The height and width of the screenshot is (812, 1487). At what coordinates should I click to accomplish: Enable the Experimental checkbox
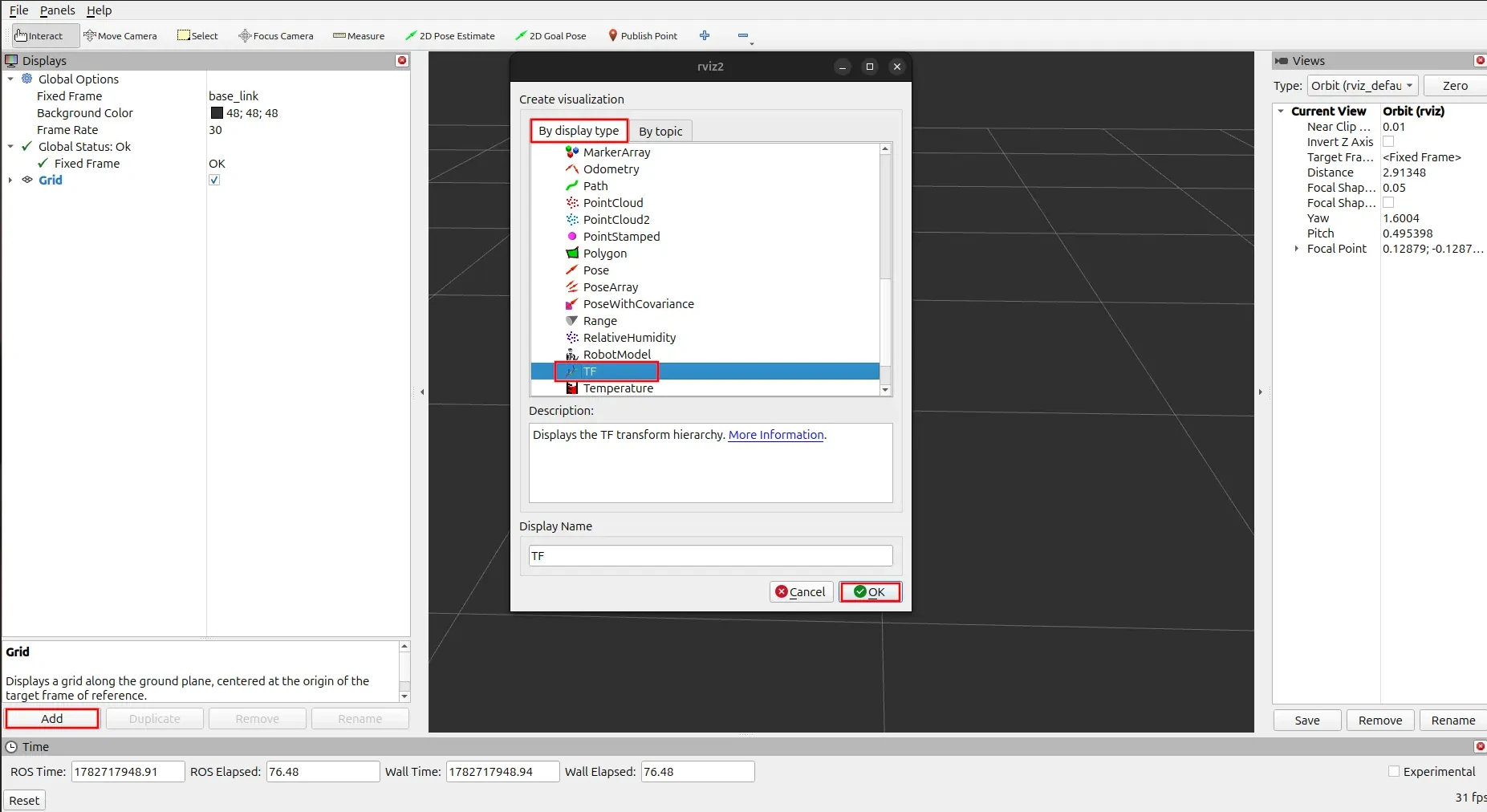pyautogui.click(x=1394, y=772)
